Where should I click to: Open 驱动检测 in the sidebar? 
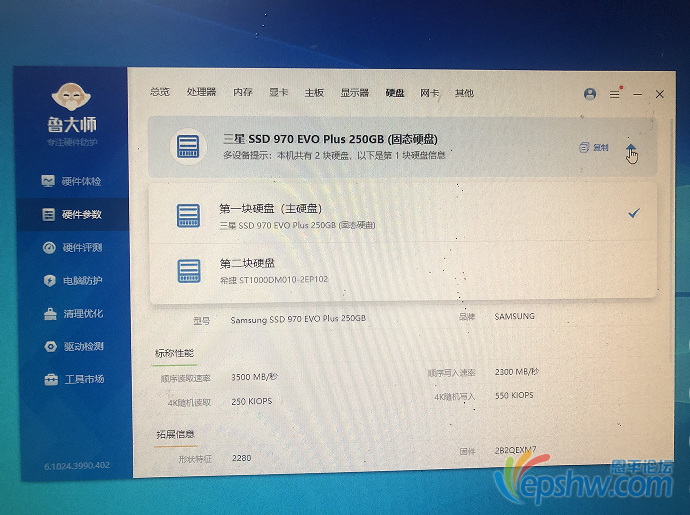tap(74, 346)
